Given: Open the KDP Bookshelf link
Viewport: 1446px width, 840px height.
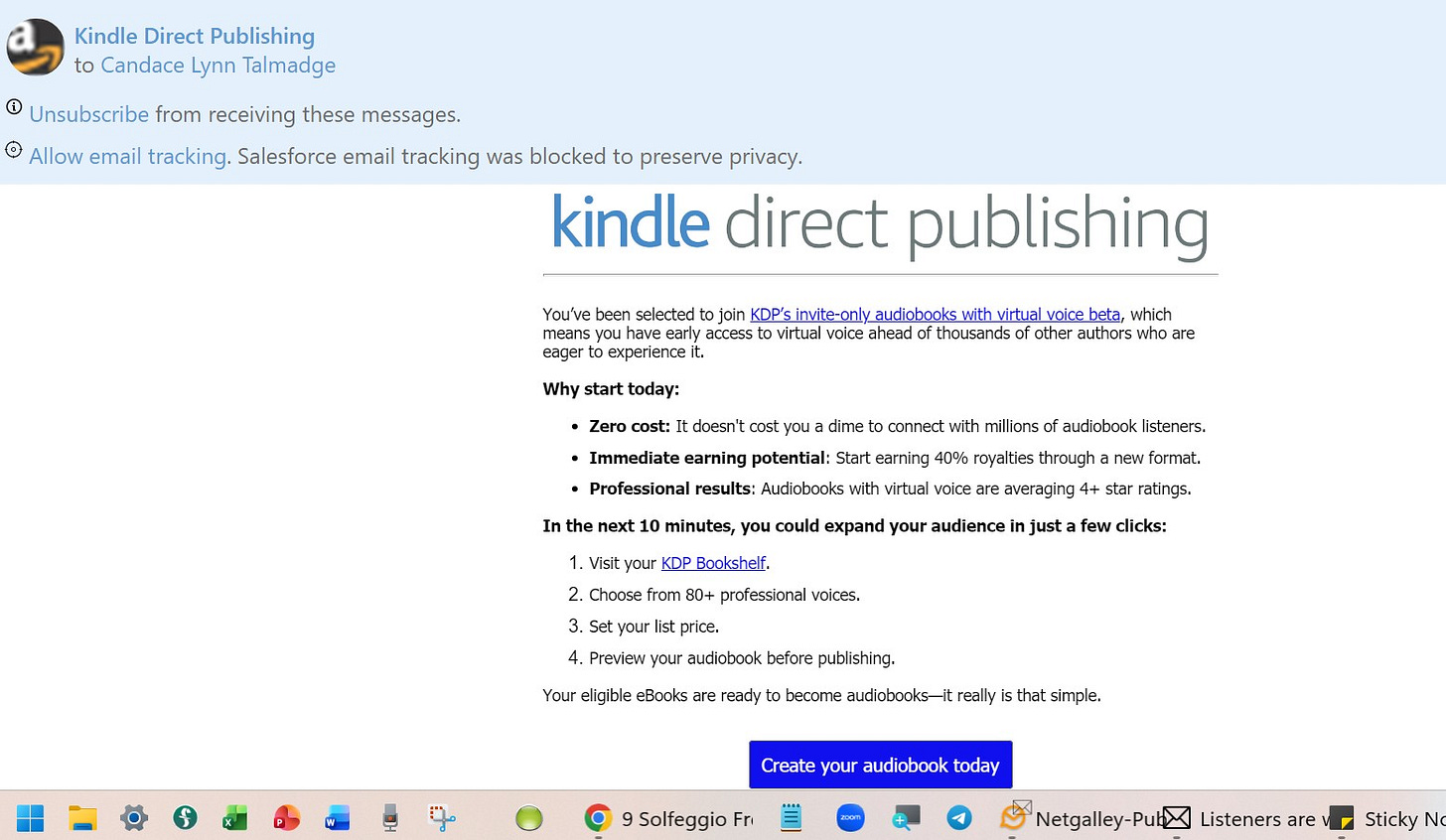Looking at the screenshot, I should (713, 563).
